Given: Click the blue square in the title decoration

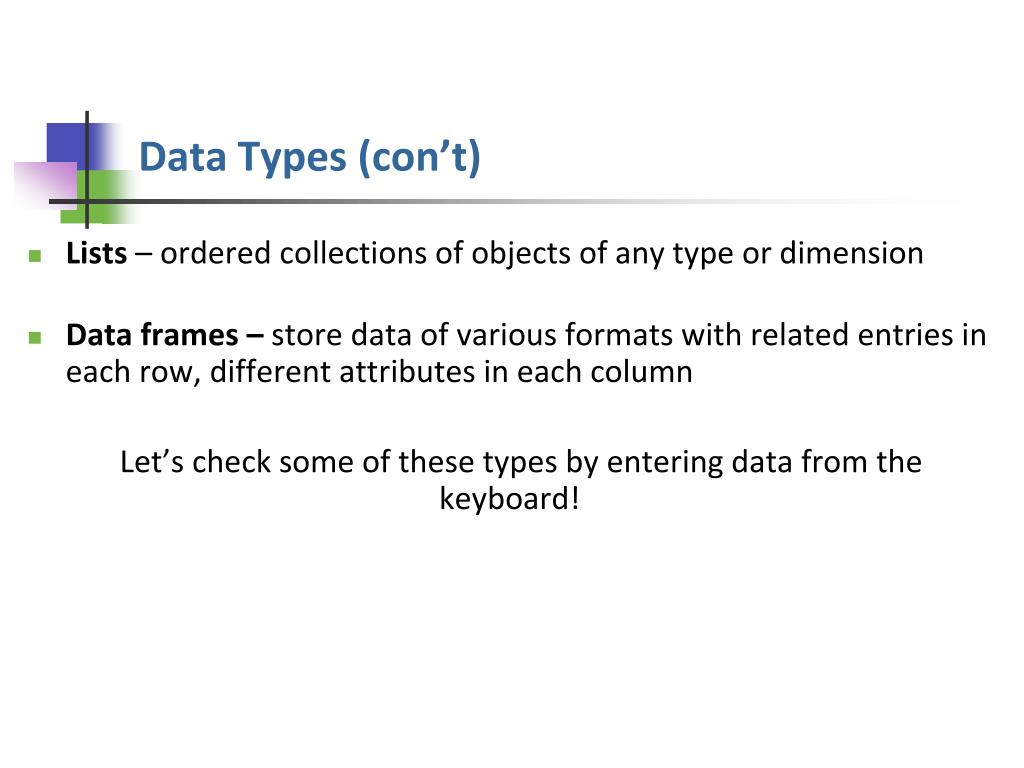Looking at the screenshot, I should 72,146.
